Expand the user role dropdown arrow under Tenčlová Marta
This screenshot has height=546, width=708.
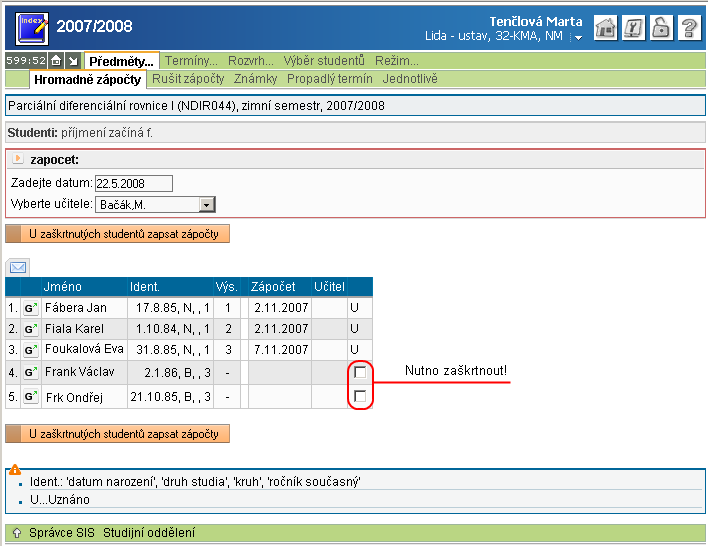[x=577, y=38]
